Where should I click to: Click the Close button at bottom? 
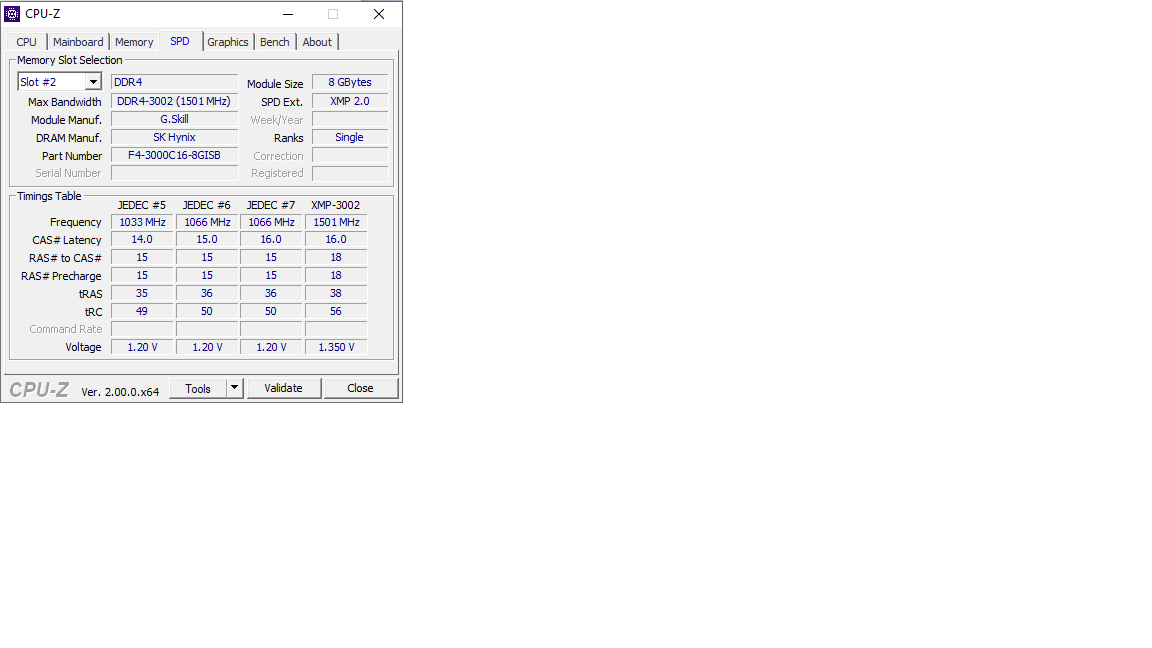(361, 388)
